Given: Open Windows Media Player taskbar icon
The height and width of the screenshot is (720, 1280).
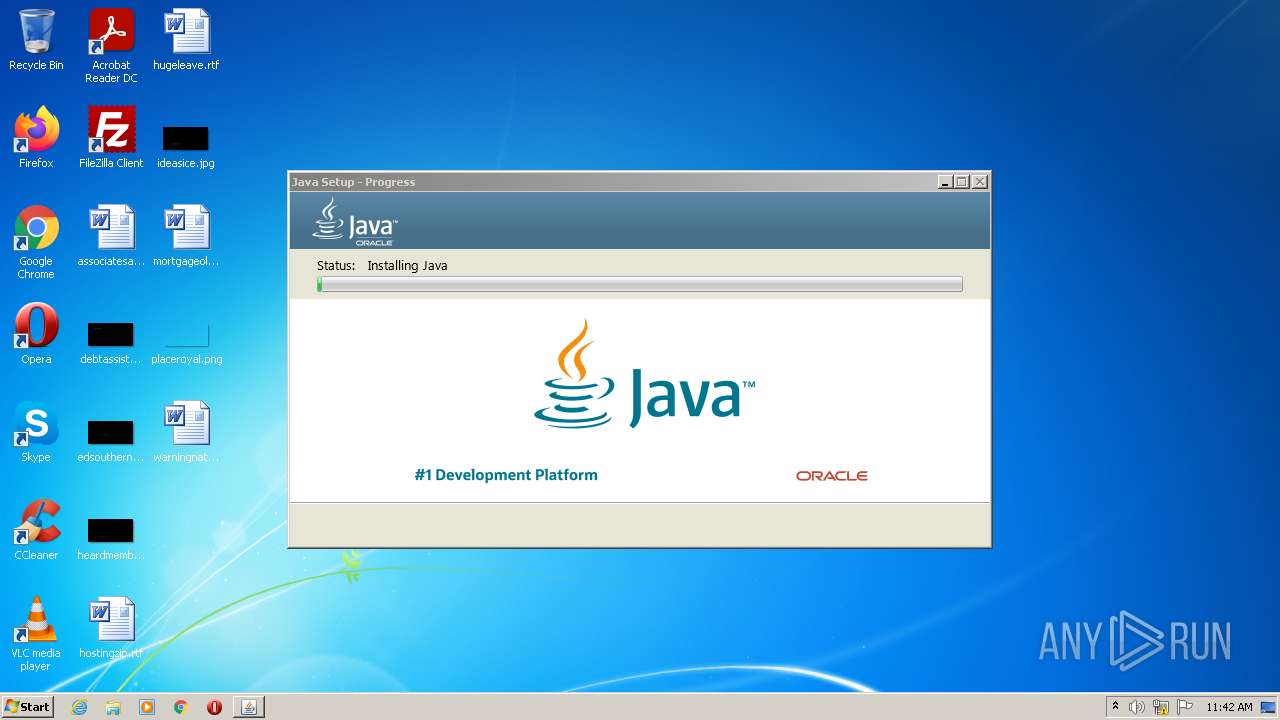Looking at the screenshot, I should coord(147,707).
